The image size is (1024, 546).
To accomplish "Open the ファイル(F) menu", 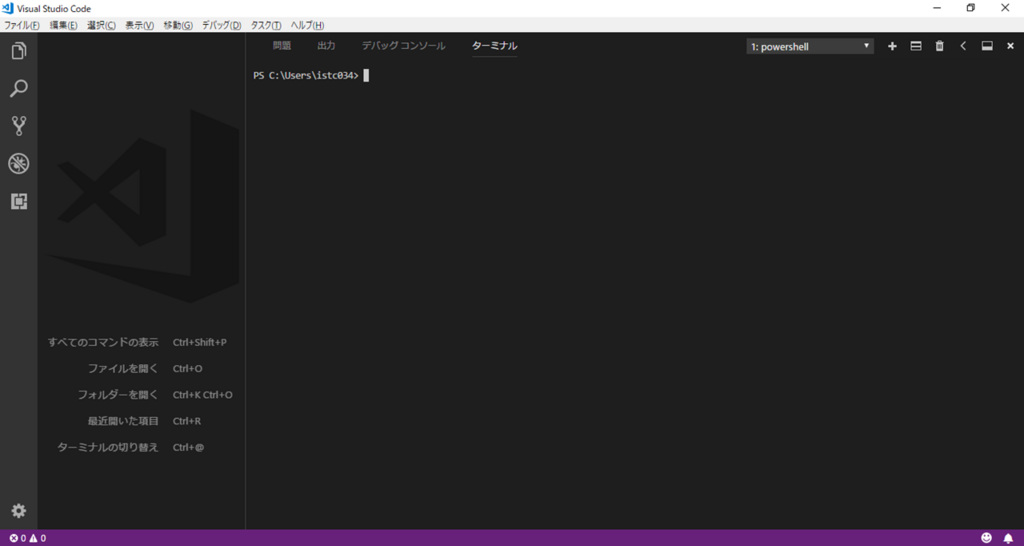I will point(22,25).
